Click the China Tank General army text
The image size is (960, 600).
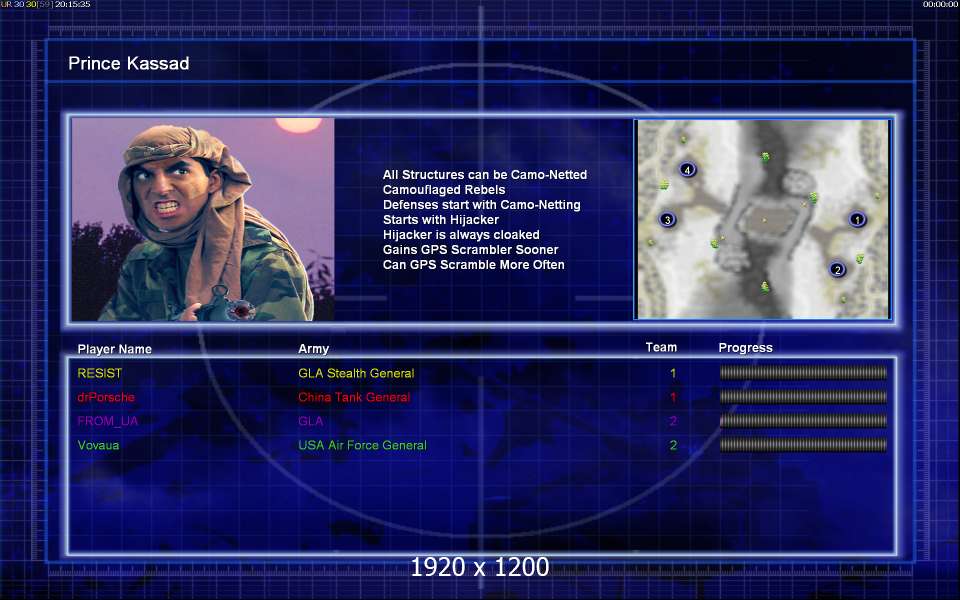354,397
